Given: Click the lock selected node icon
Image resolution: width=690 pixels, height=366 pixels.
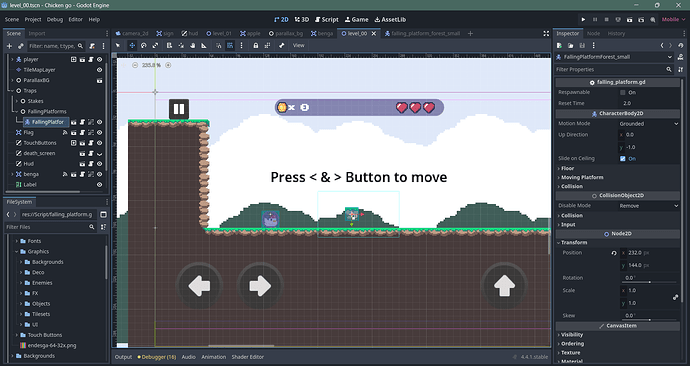Looking at the screenshot, I should click(x=256, y=45).
